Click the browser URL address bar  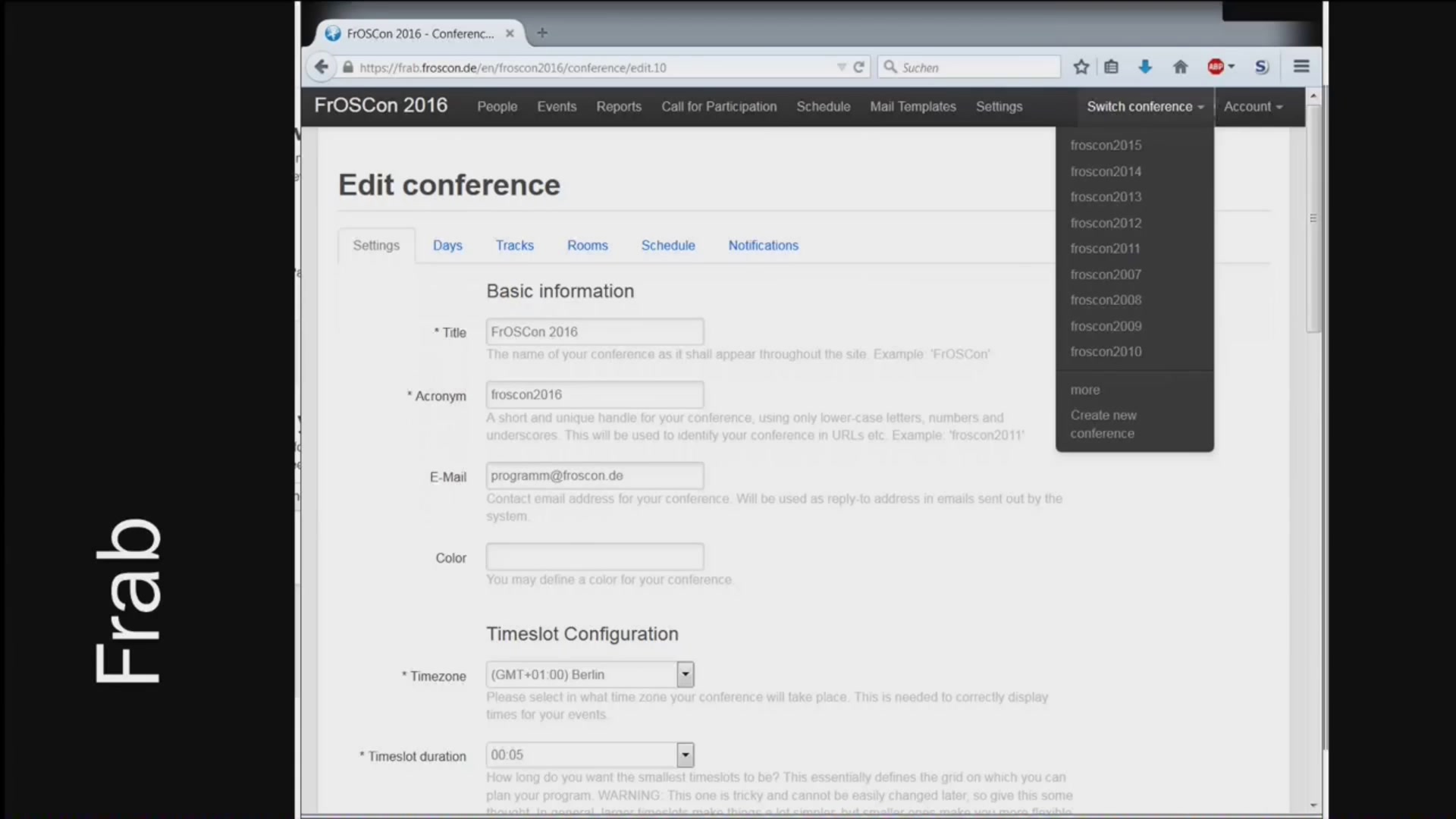[x=595, y=67]
